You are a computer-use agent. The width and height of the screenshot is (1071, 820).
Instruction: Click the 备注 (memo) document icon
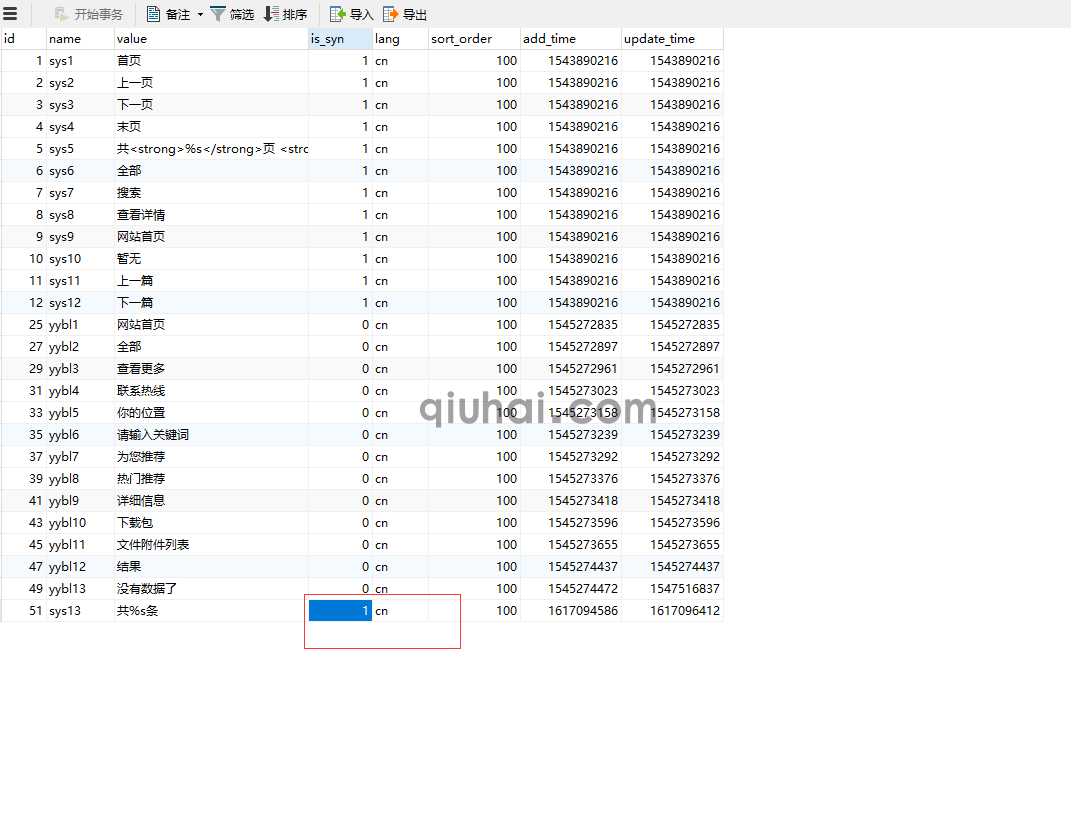154,14
